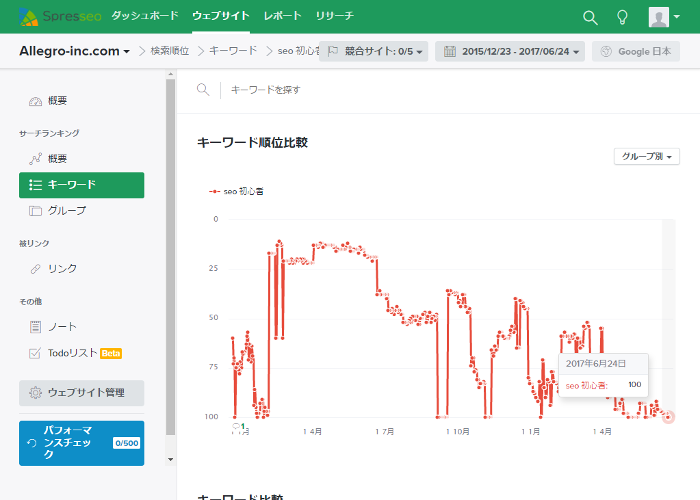Click the gauge icon next to 概要

35,101
